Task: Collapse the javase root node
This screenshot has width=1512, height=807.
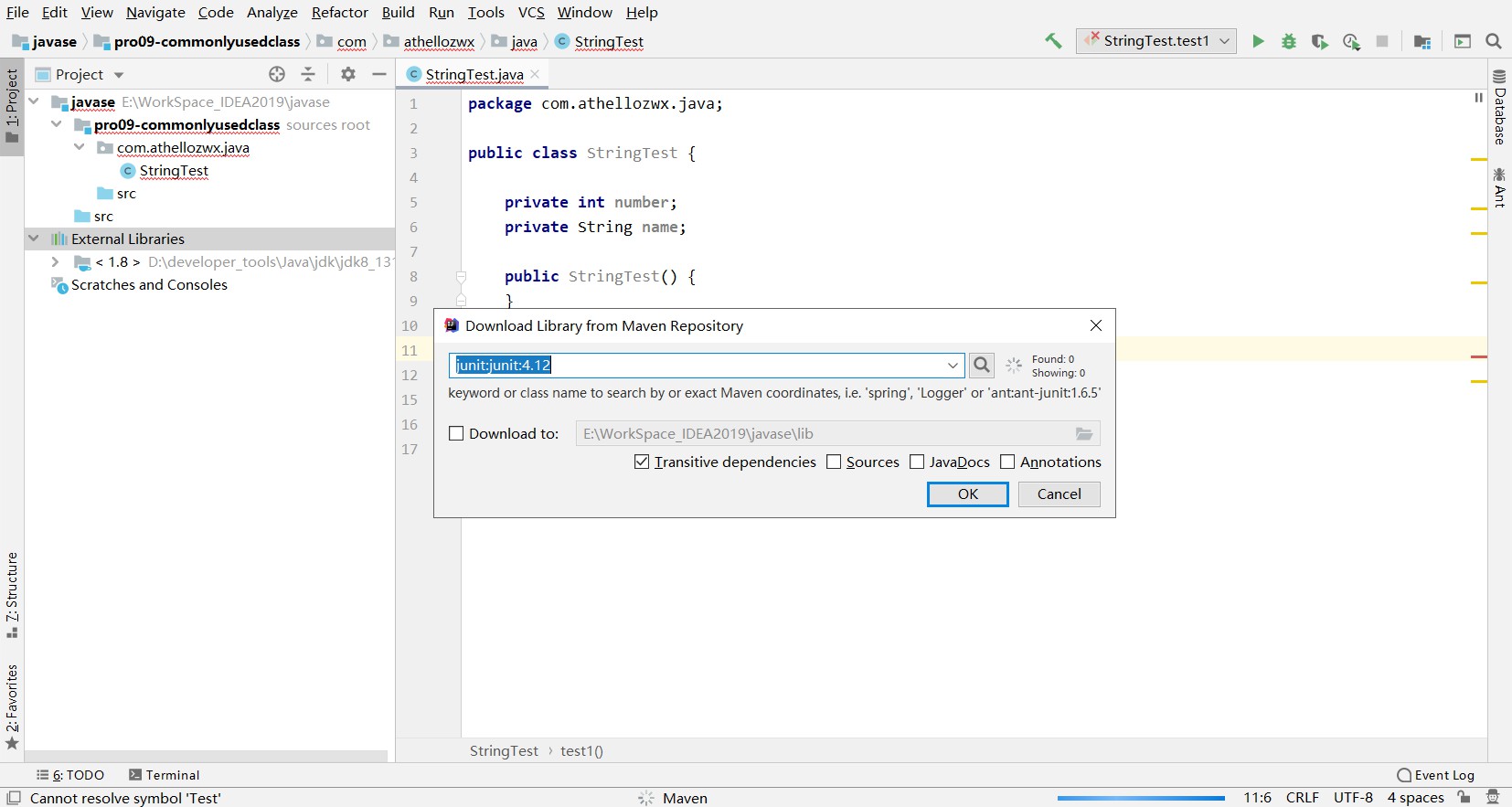Action: 34,101
